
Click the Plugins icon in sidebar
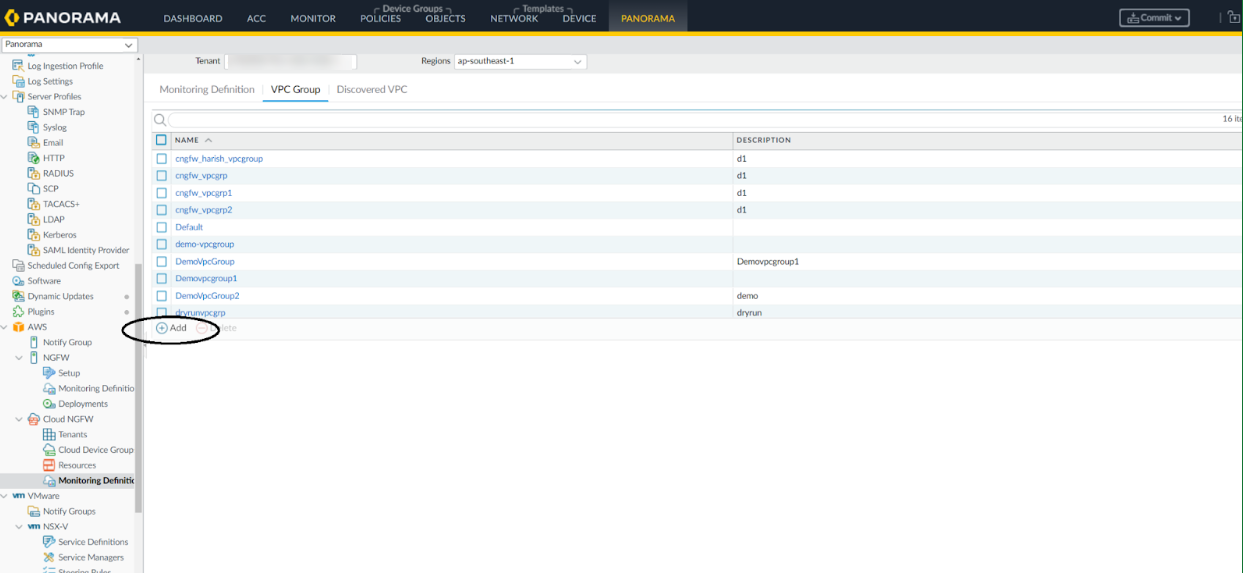tap(18, 312)
